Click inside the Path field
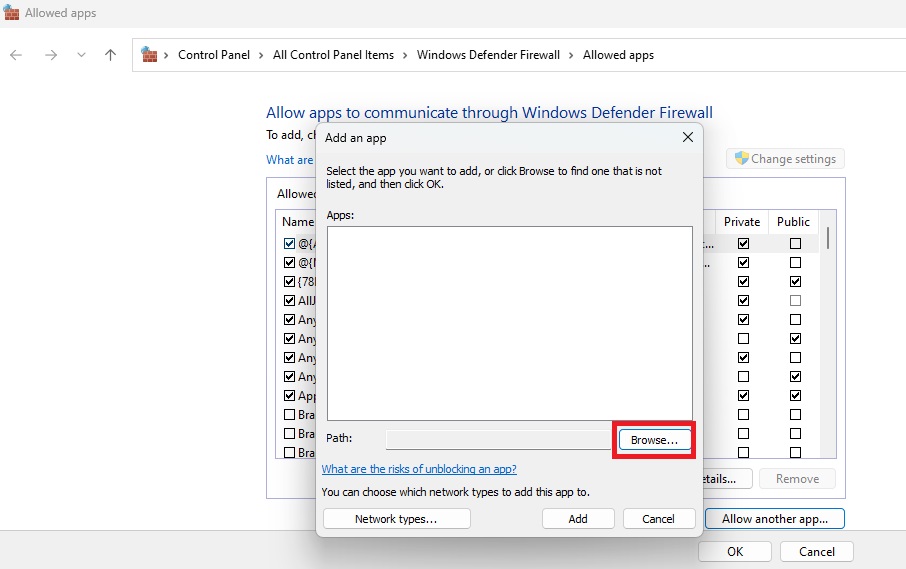Viewport: 906px width, 569px height. [x=499, y=440]
